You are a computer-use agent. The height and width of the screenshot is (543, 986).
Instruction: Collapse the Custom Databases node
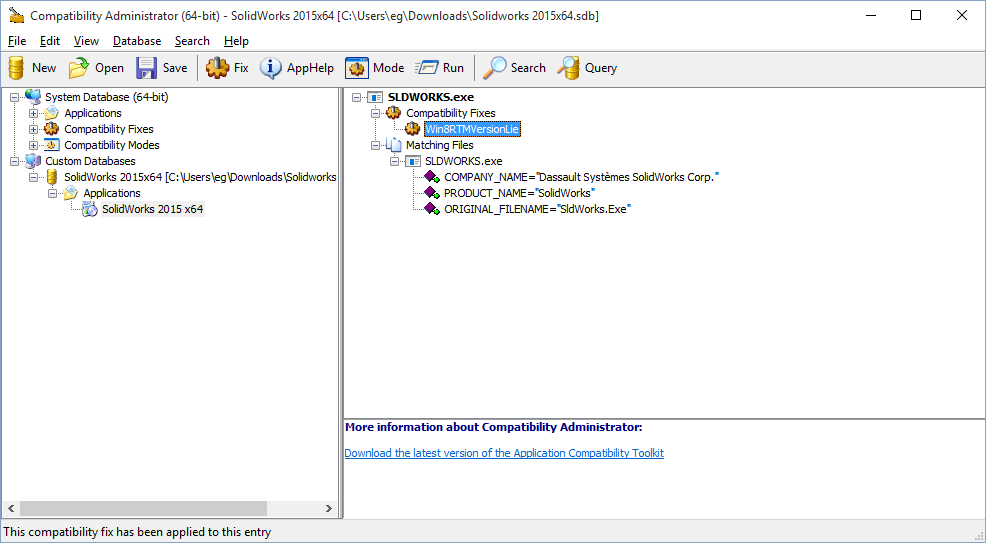14,162
